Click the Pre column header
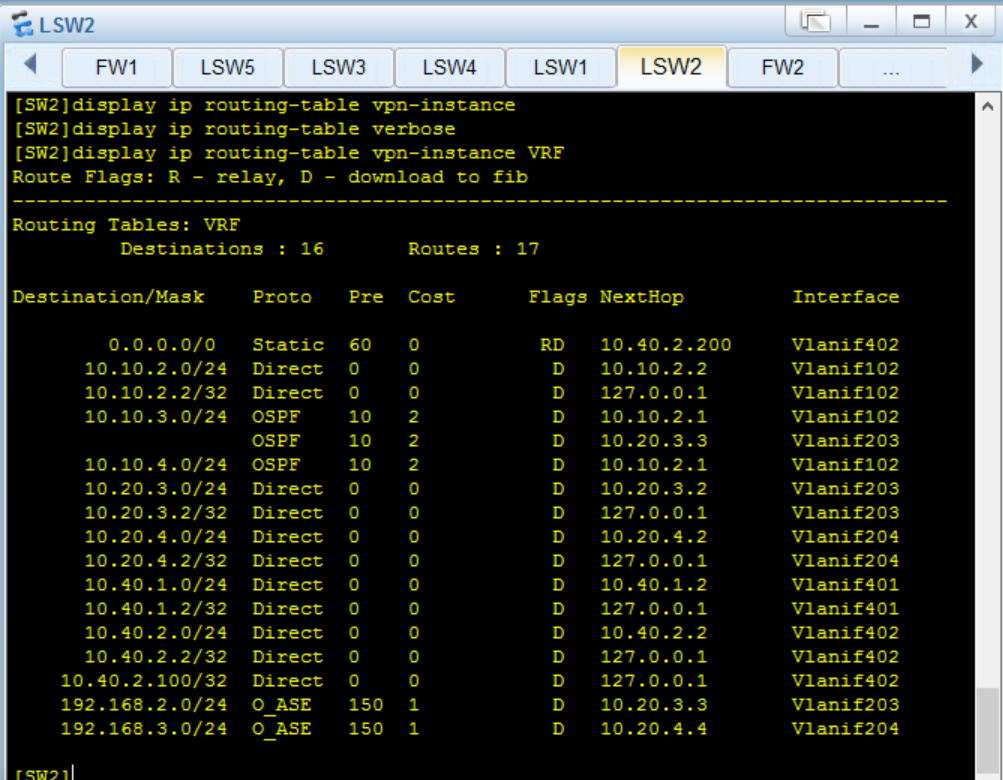The width and height of the screenshot is (1003, 780). [366, 297]
